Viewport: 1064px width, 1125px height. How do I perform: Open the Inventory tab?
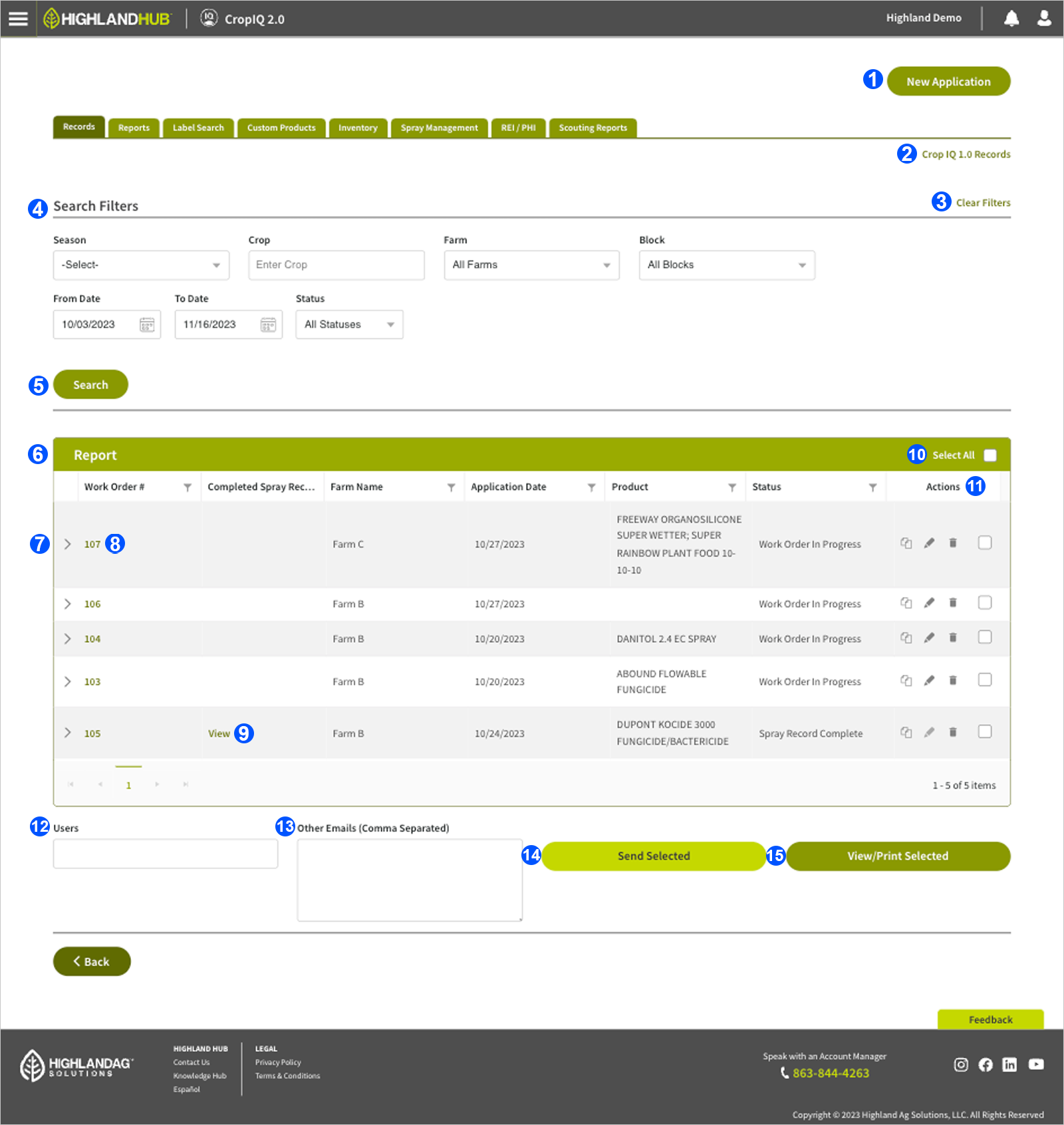coord(358,128)
